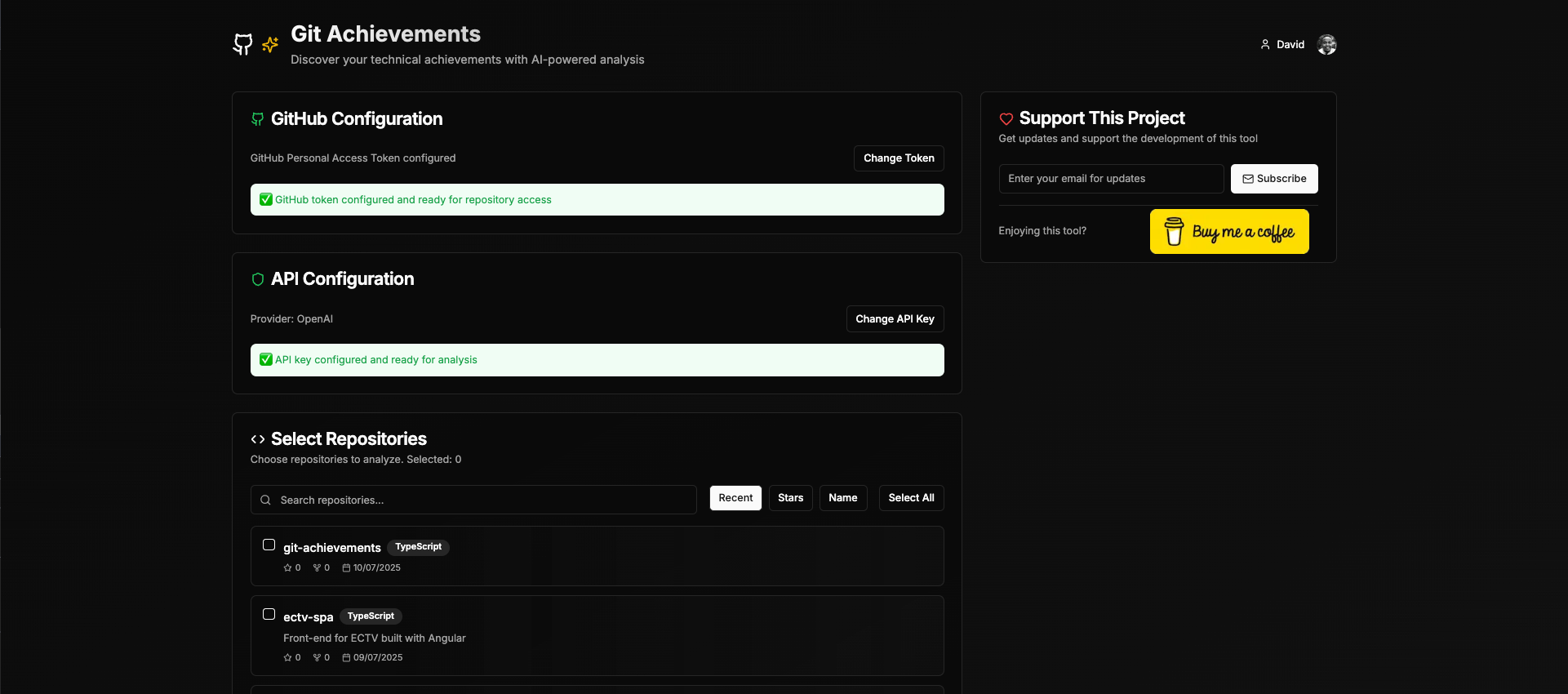Click 'Enjoying this tool?' text
This screenshot has width=1568, height=694.
1042,231
